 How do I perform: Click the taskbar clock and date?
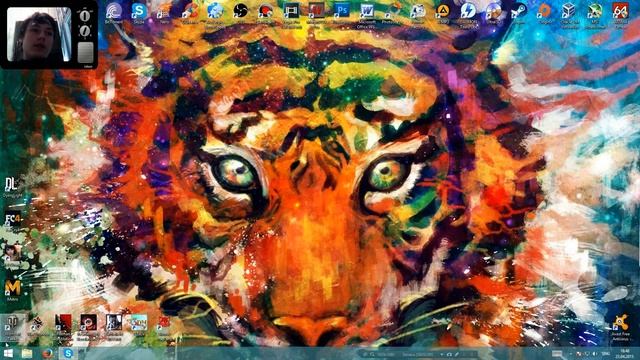[x=625, y=353]
